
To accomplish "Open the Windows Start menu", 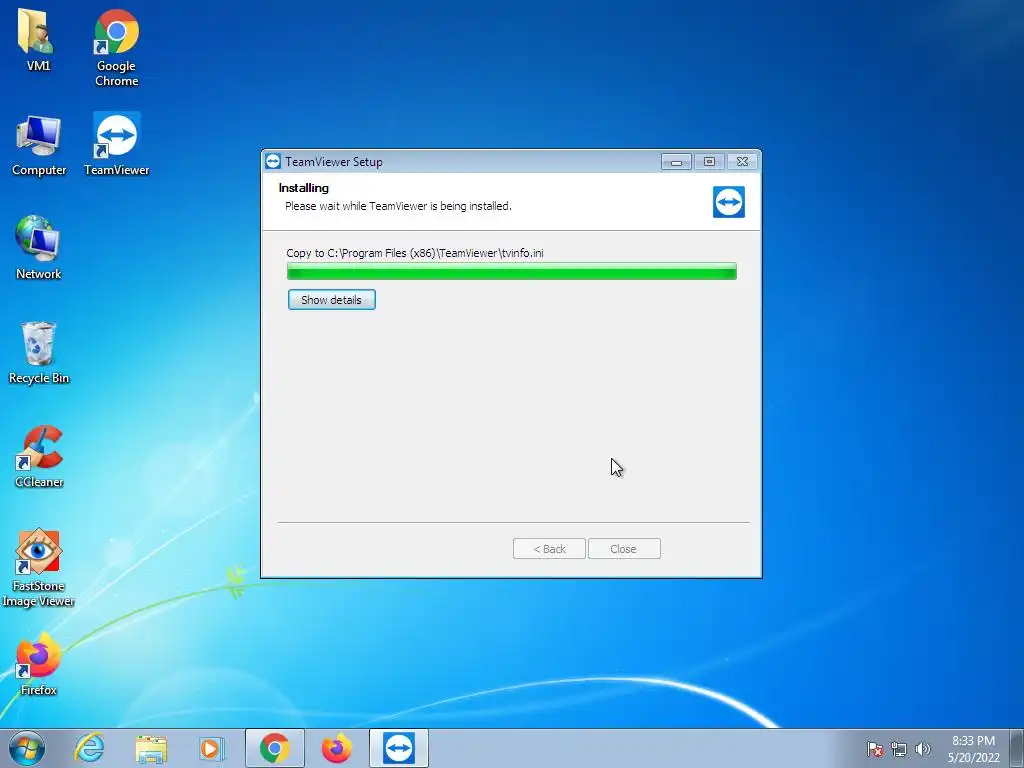I will pyautogui.click(x=27, y=748).
